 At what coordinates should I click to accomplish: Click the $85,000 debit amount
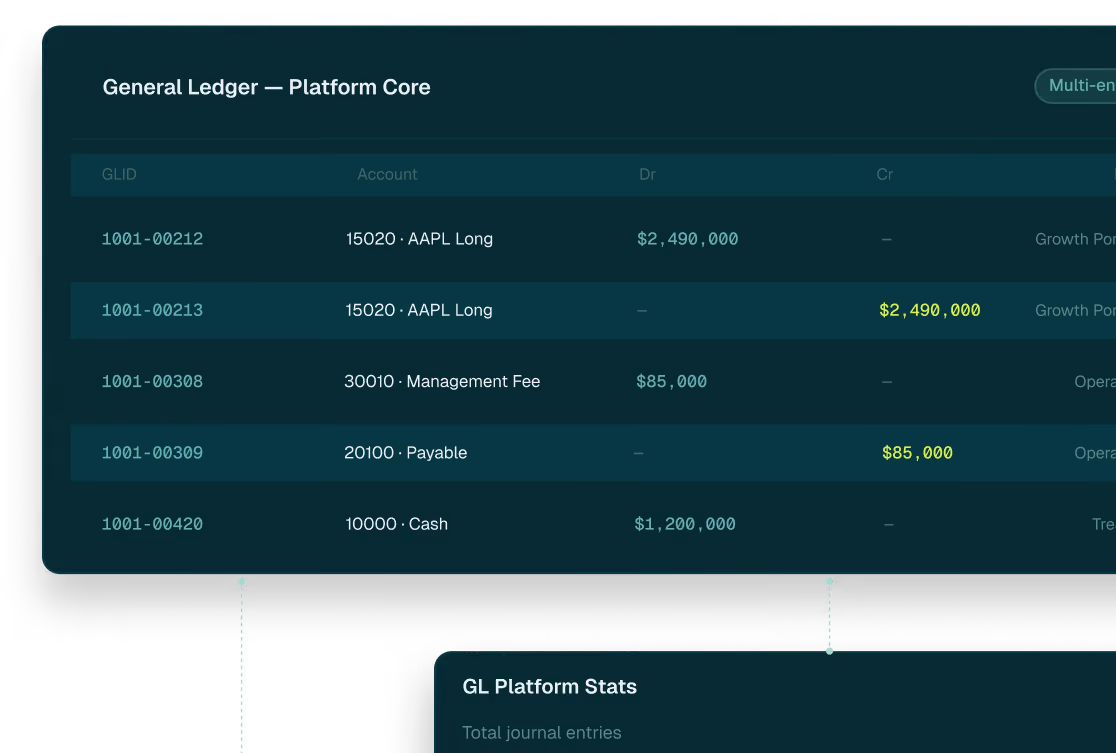click(671, 381)
